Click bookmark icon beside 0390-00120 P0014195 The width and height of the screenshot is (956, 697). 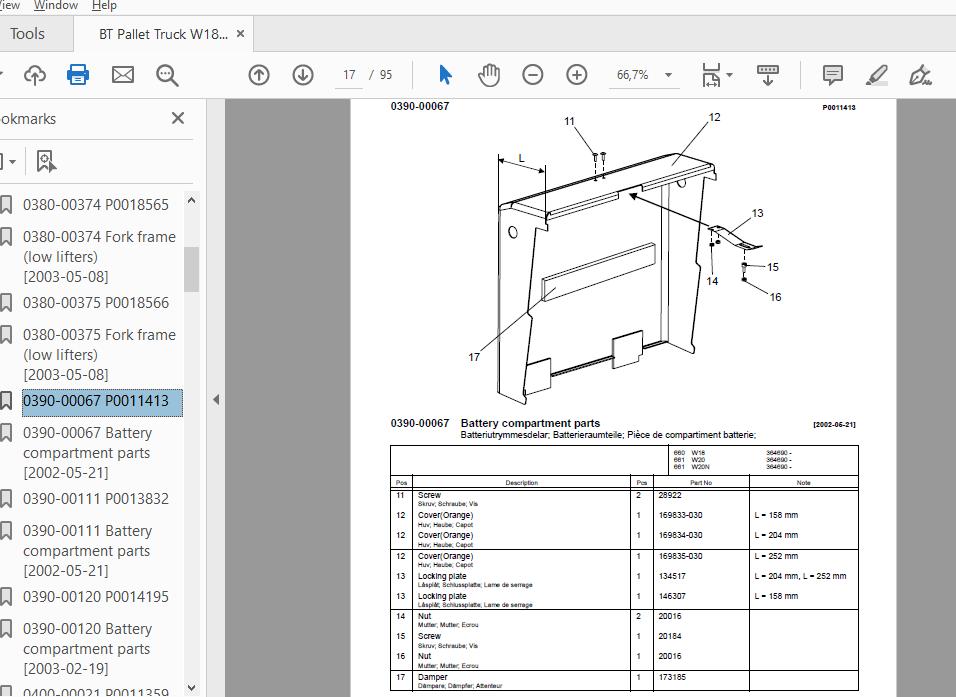click(x=6, y=597)
